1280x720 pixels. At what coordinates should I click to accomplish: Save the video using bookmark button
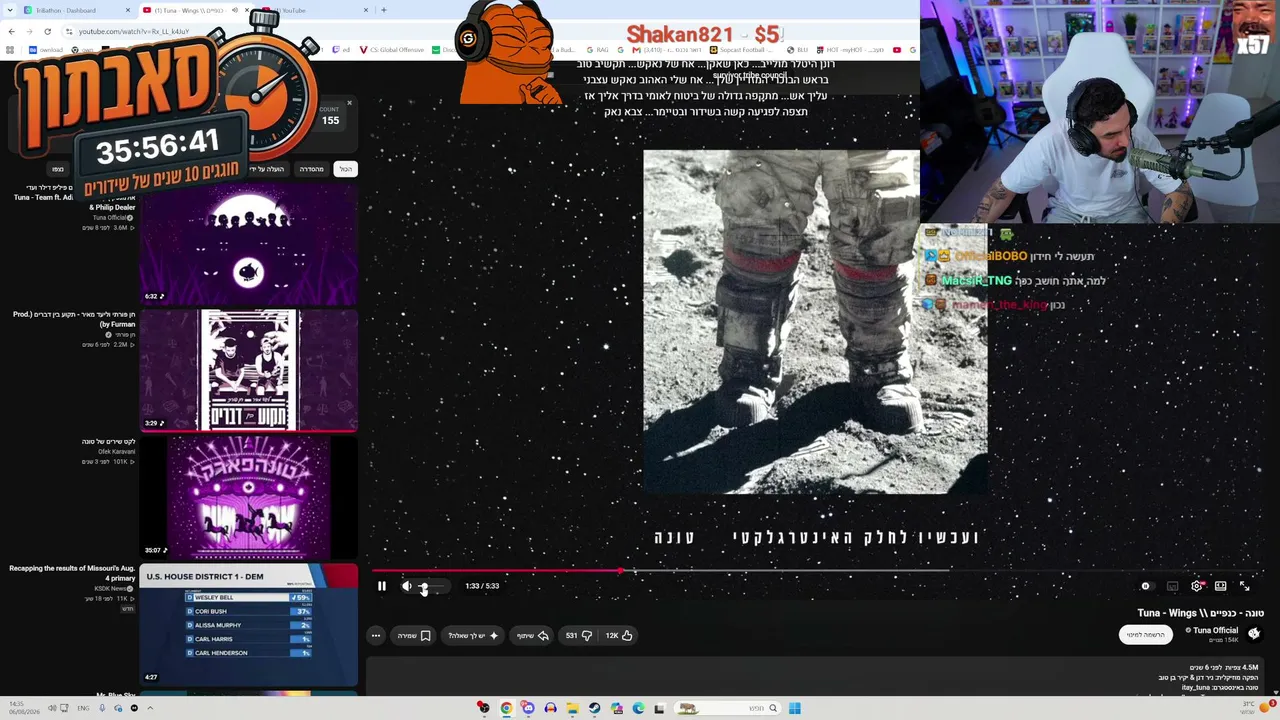click(x=414, y=635)
